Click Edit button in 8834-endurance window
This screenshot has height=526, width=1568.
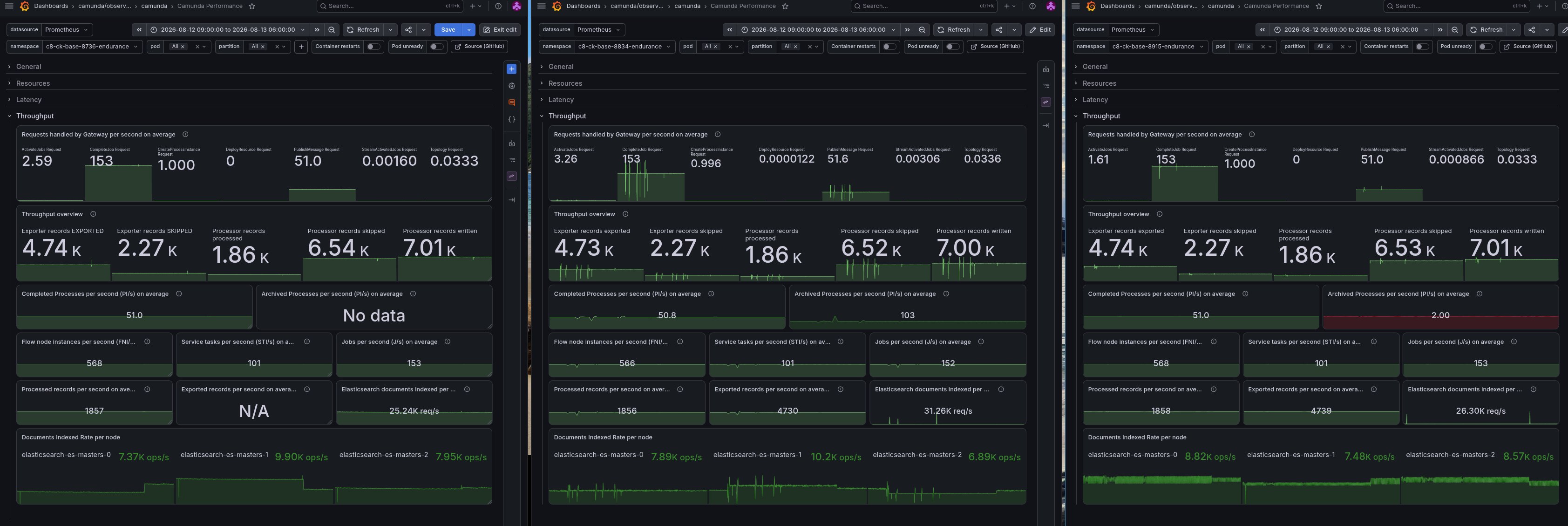point(1040,30)
